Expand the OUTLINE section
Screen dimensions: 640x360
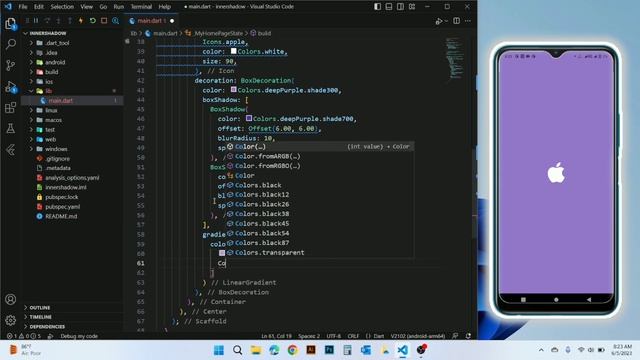tap(40, 307)
